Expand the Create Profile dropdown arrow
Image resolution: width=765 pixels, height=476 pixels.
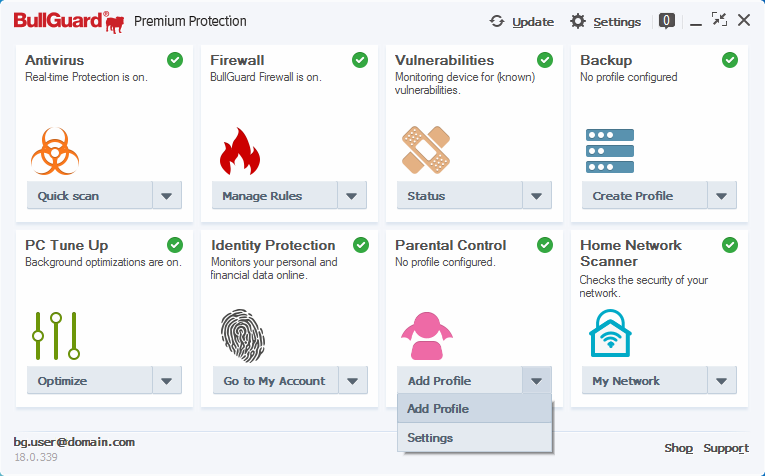click(722, 196)
